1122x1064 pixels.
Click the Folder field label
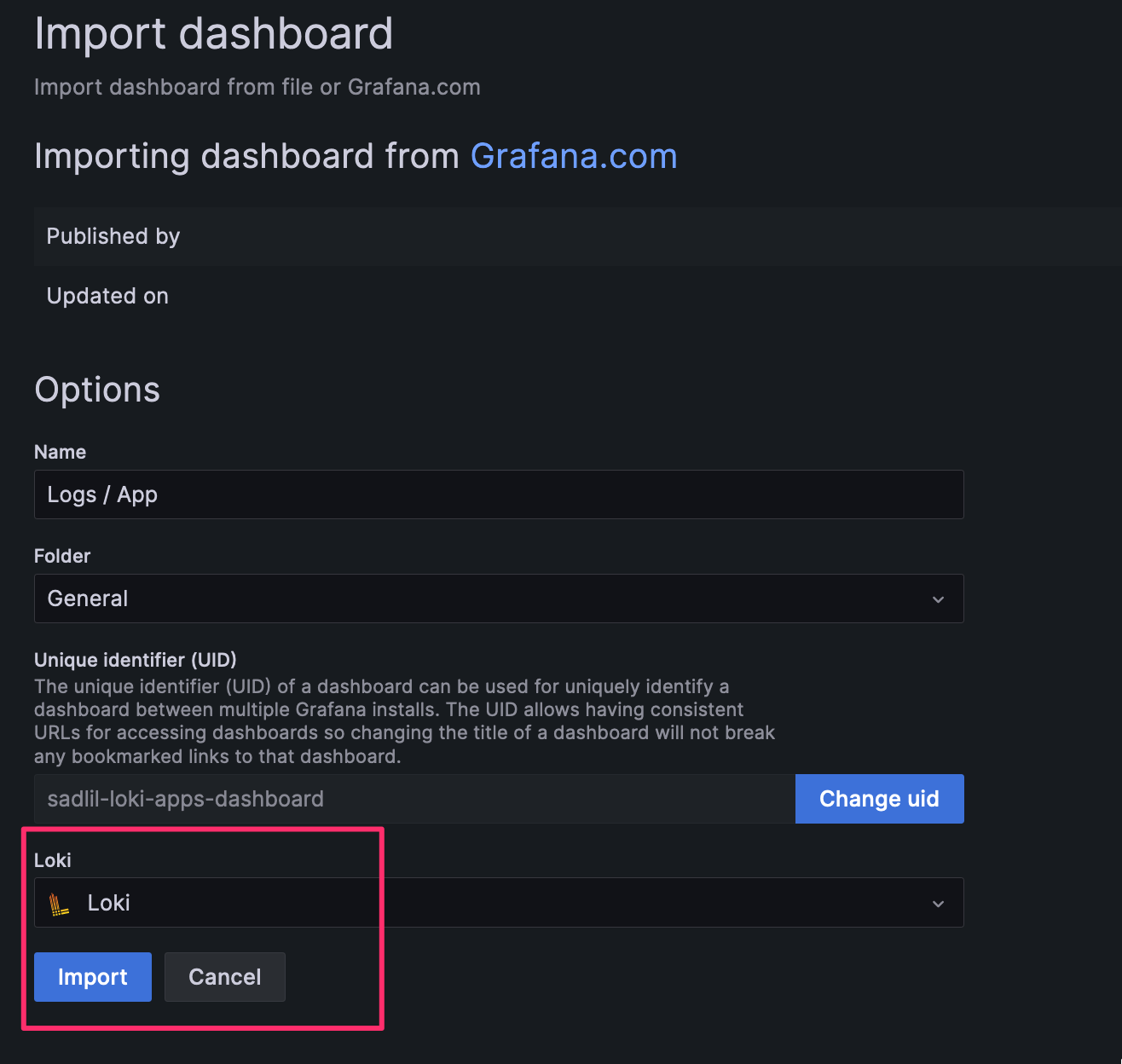coord(62,556)
